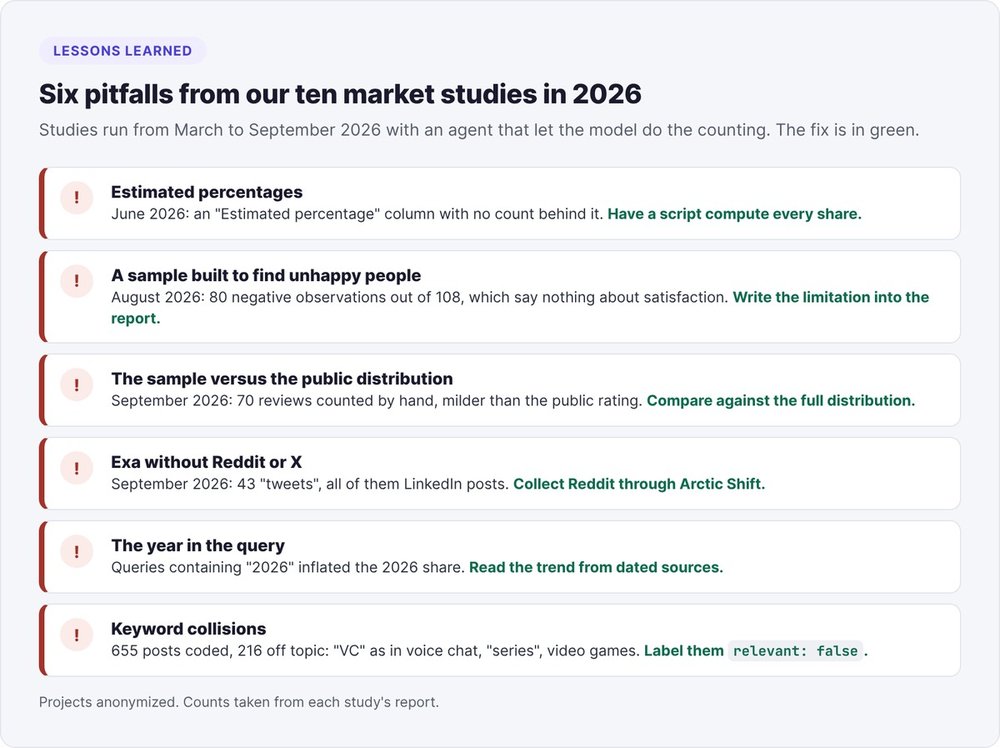
Task: Select the main headline about six pitfalls
Action: [340, 94]
